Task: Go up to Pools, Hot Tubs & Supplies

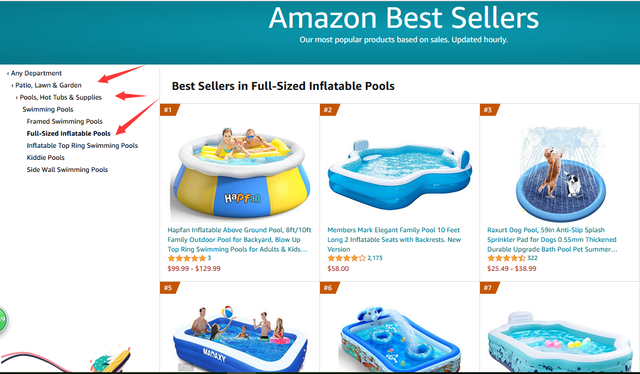Action: (59, 97)
